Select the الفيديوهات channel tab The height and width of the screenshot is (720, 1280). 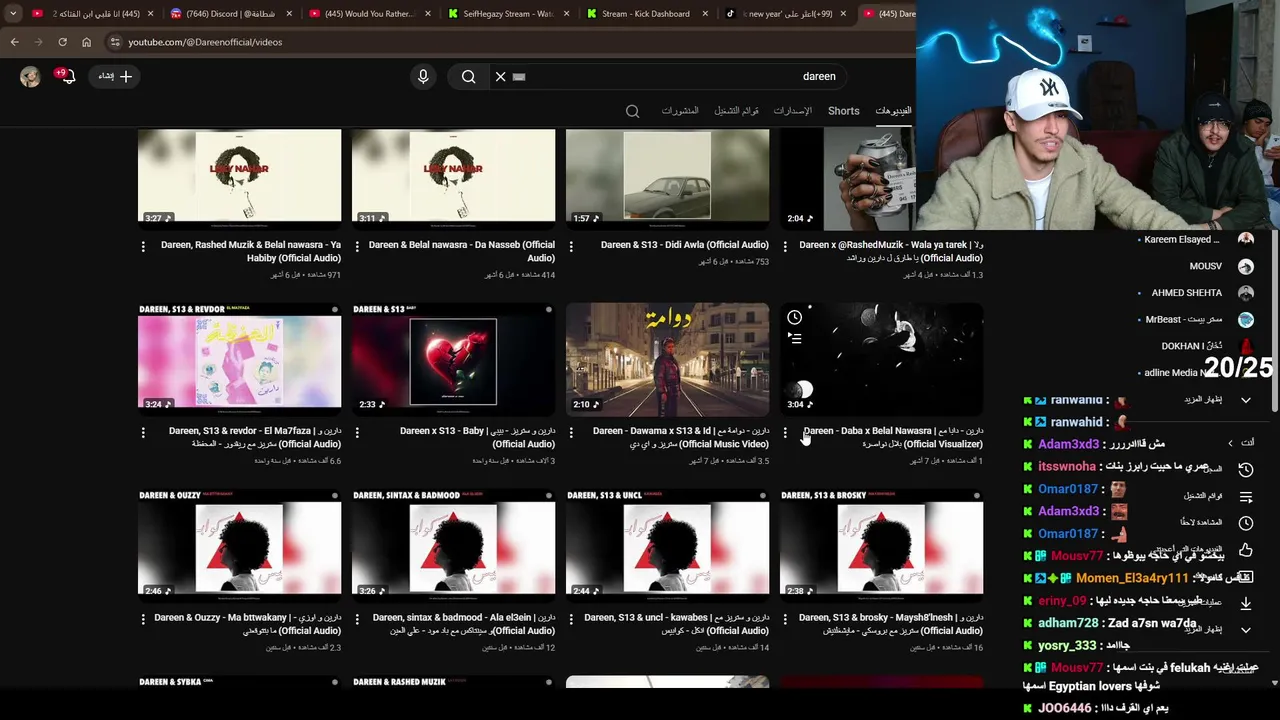(893, 111)
